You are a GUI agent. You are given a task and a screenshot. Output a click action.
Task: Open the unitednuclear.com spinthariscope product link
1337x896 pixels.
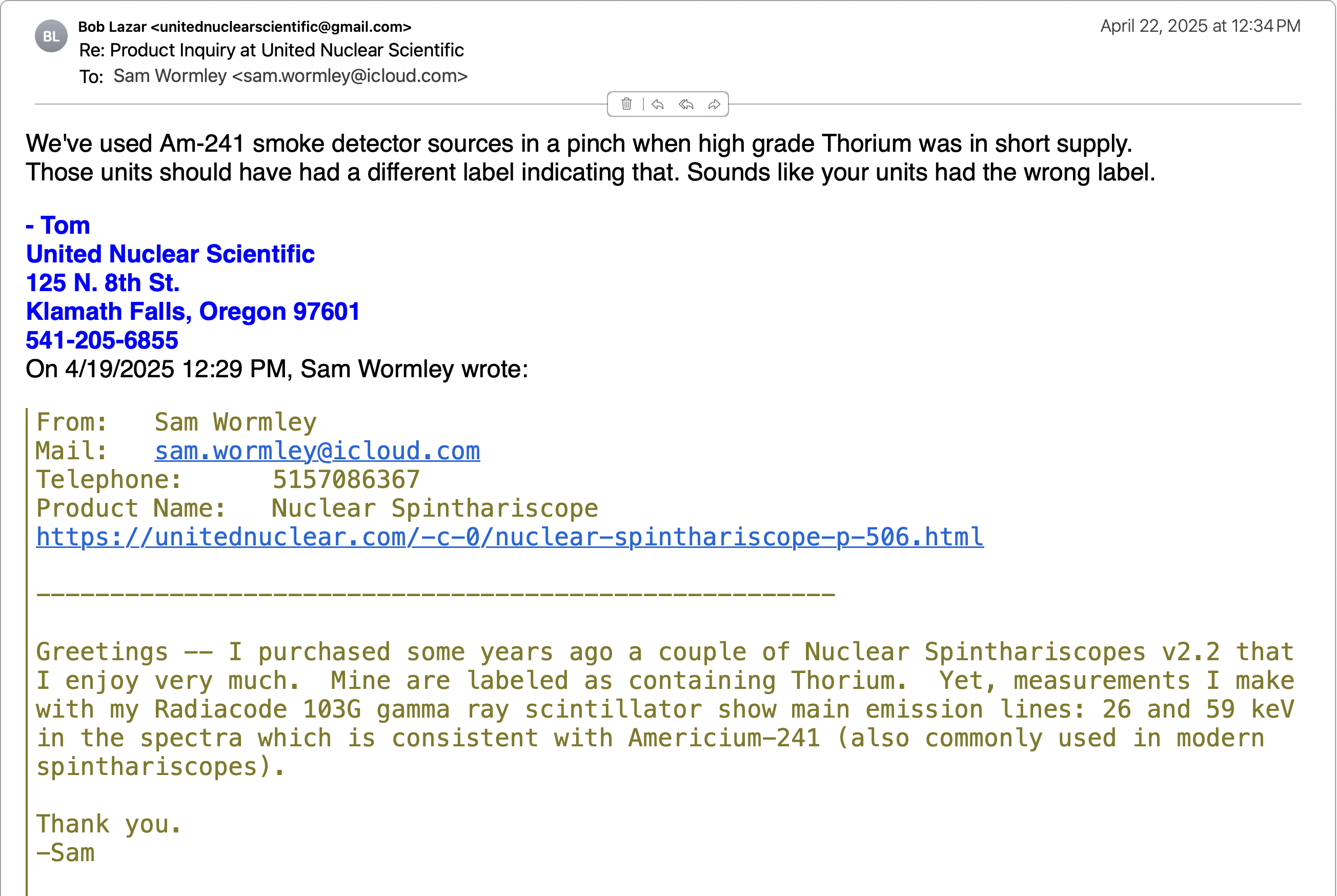(510, 537)
